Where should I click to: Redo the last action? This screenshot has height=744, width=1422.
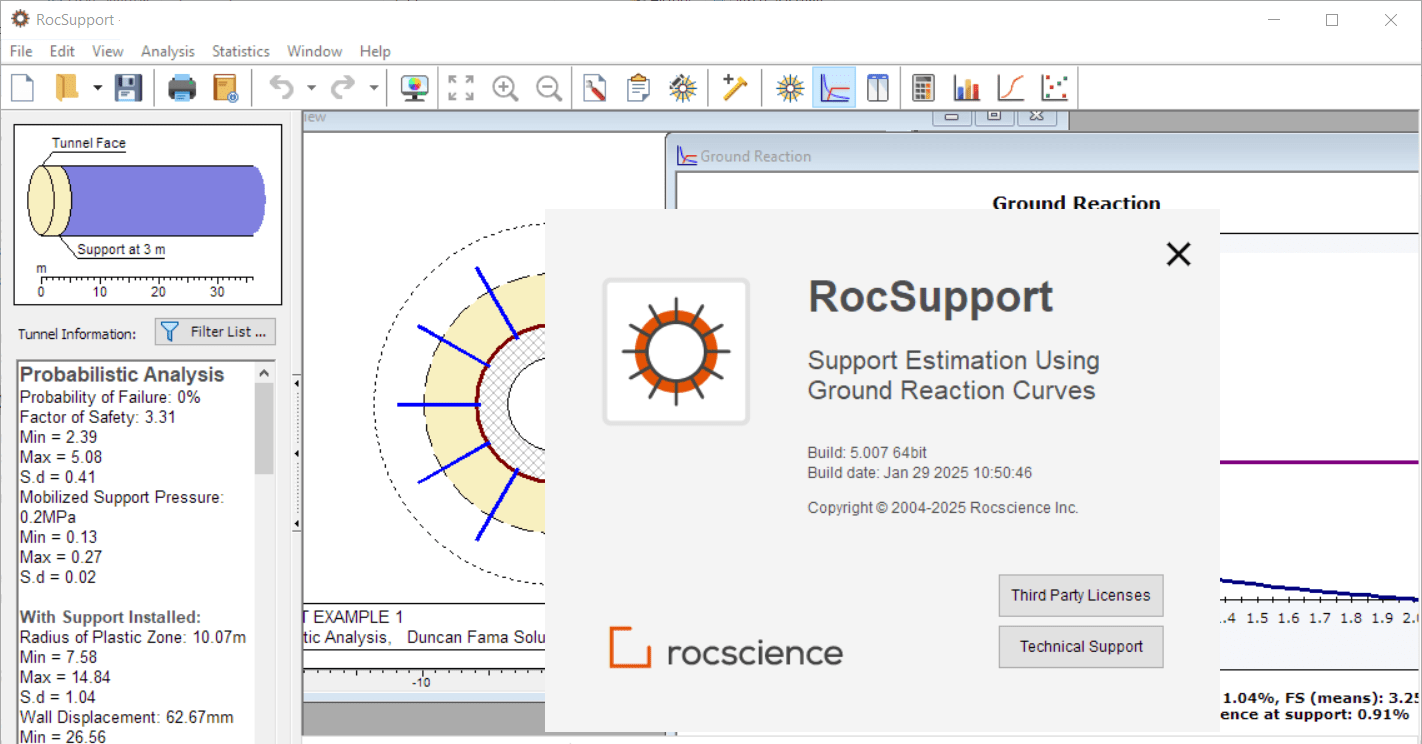(343, 88)
